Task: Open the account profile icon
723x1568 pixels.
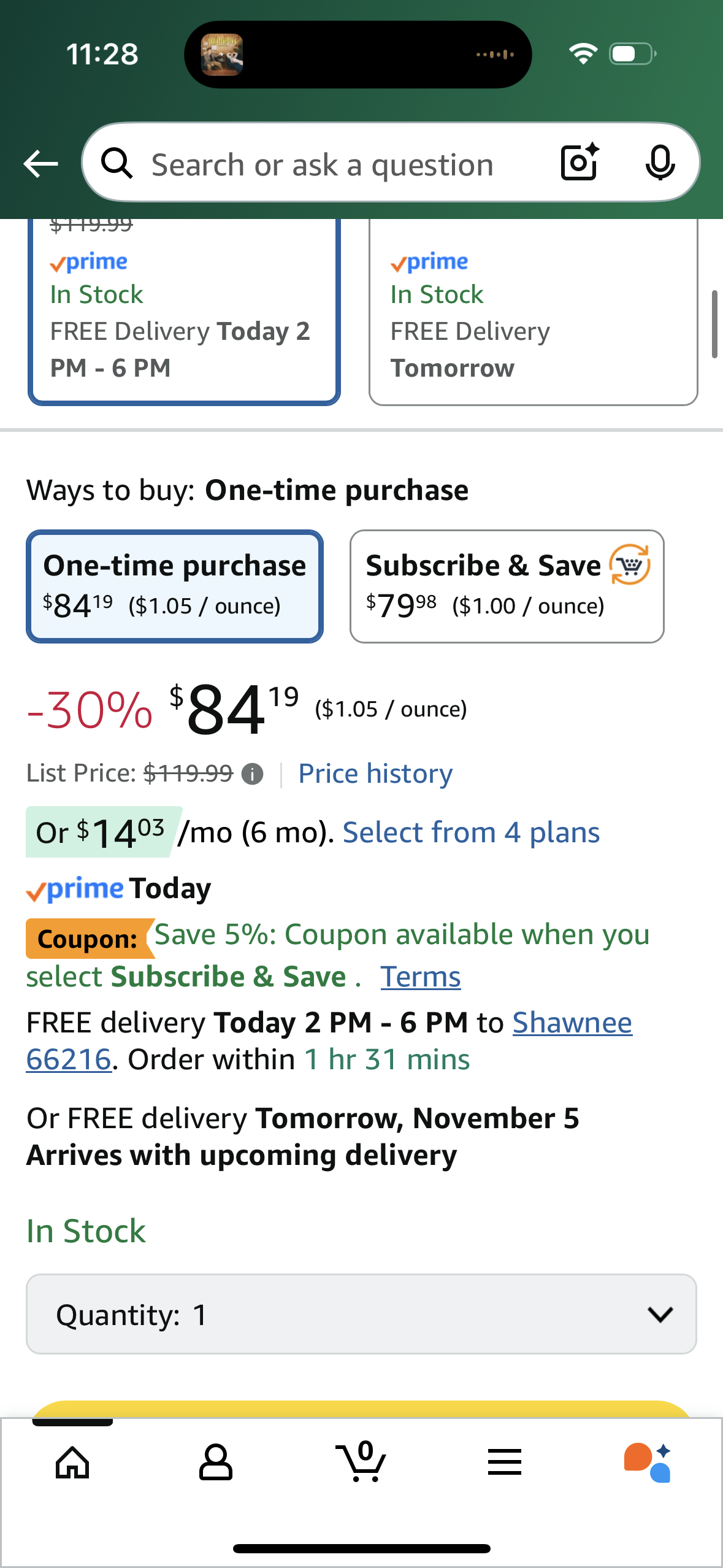Action: coord(216,1462)
